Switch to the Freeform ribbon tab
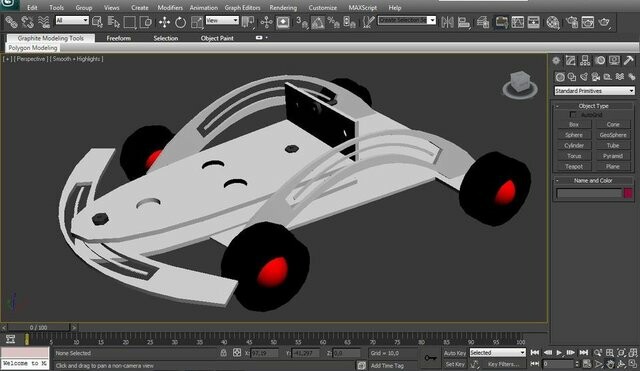This screenshot has height=371, width=640. click(118, 38)
